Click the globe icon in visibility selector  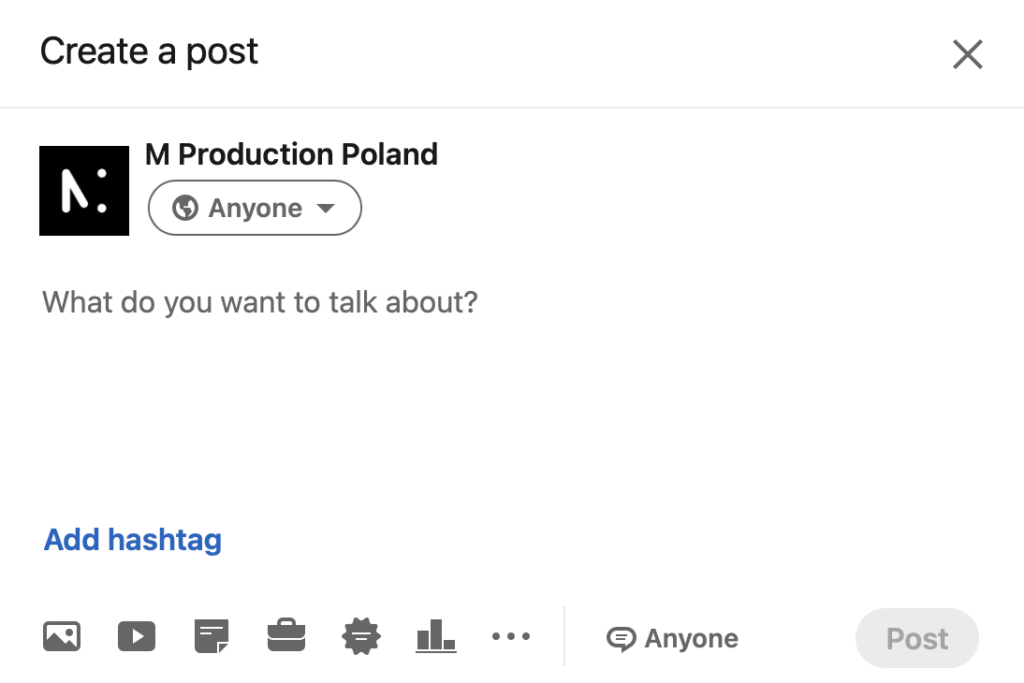[x=185, y=208]
